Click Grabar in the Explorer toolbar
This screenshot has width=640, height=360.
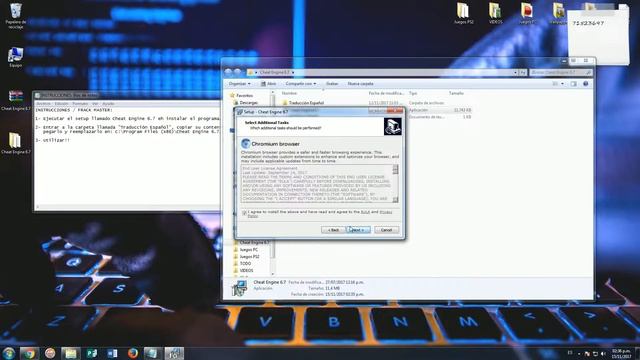click(x=332, y=84)
